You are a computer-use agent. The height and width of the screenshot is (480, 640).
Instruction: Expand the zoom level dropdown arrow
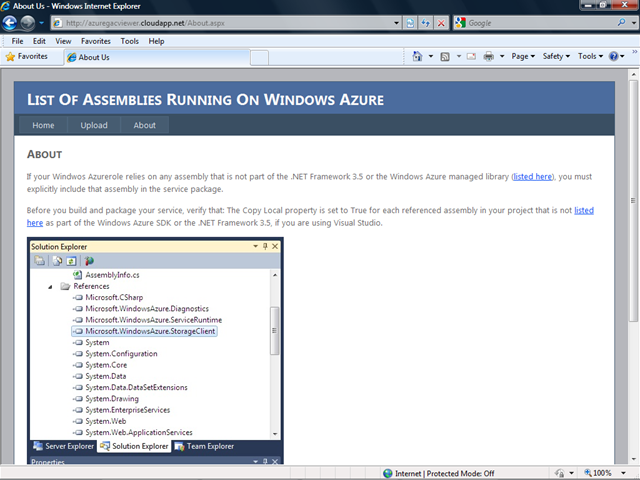(623, 473)
